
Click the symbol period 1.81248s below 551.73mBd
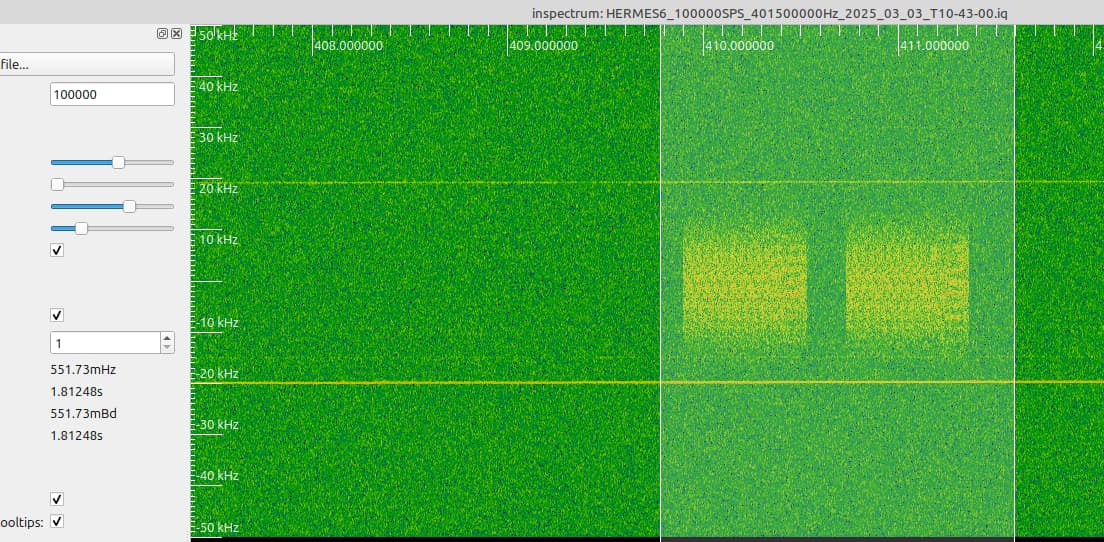tap(77, 436)
